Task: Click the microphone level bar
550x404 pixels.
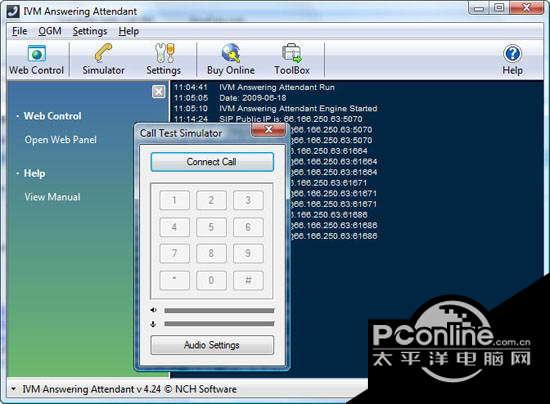Action: click(x=219, y=324)
